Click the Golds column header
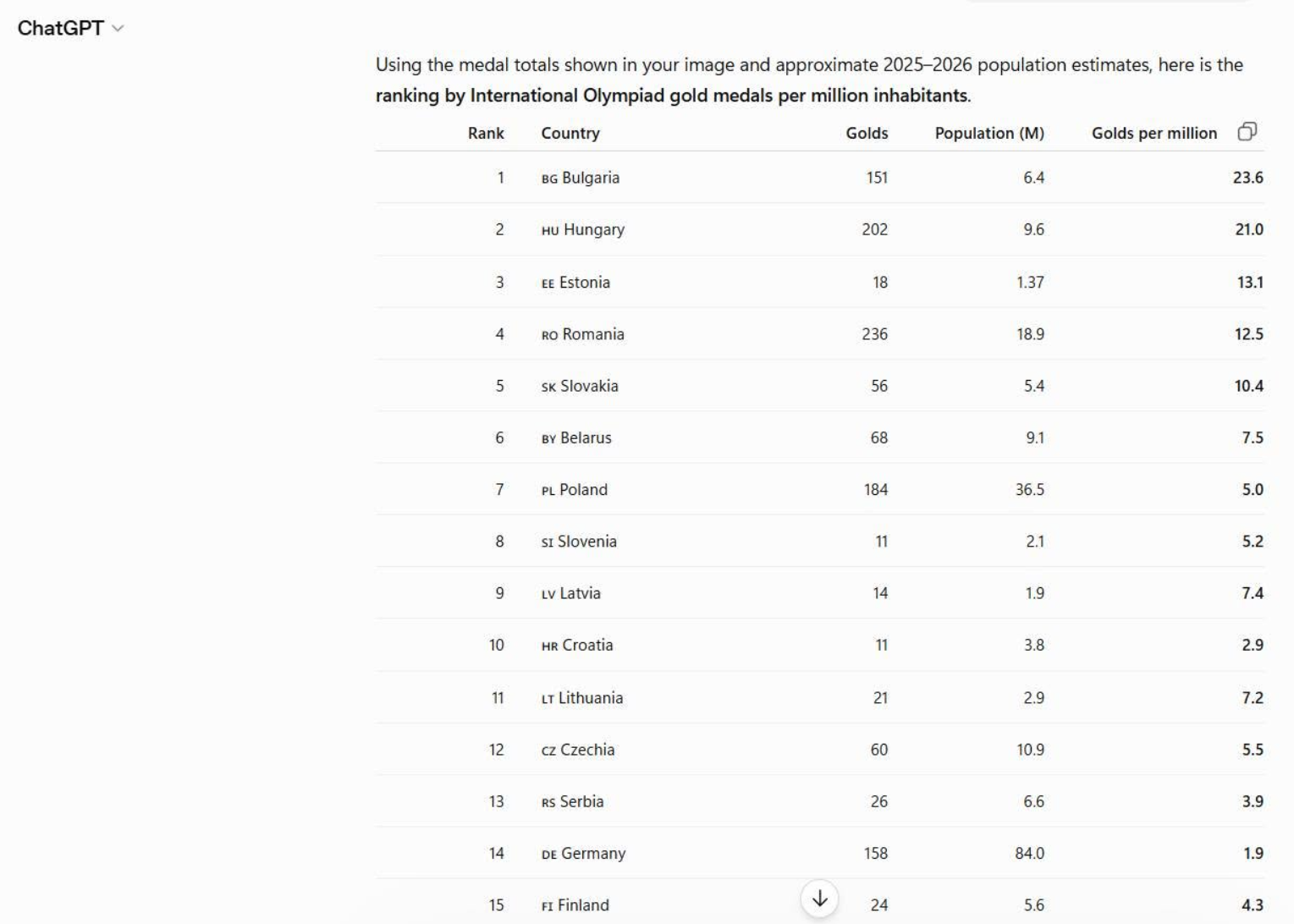1294x924 pixels. tap(867, 133)
